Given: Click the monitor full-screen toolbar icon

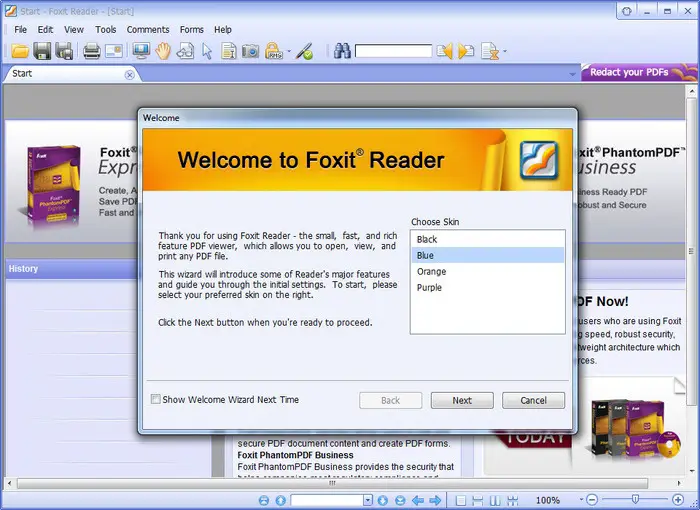Looking at the screenshot, I should pos(141,51).
